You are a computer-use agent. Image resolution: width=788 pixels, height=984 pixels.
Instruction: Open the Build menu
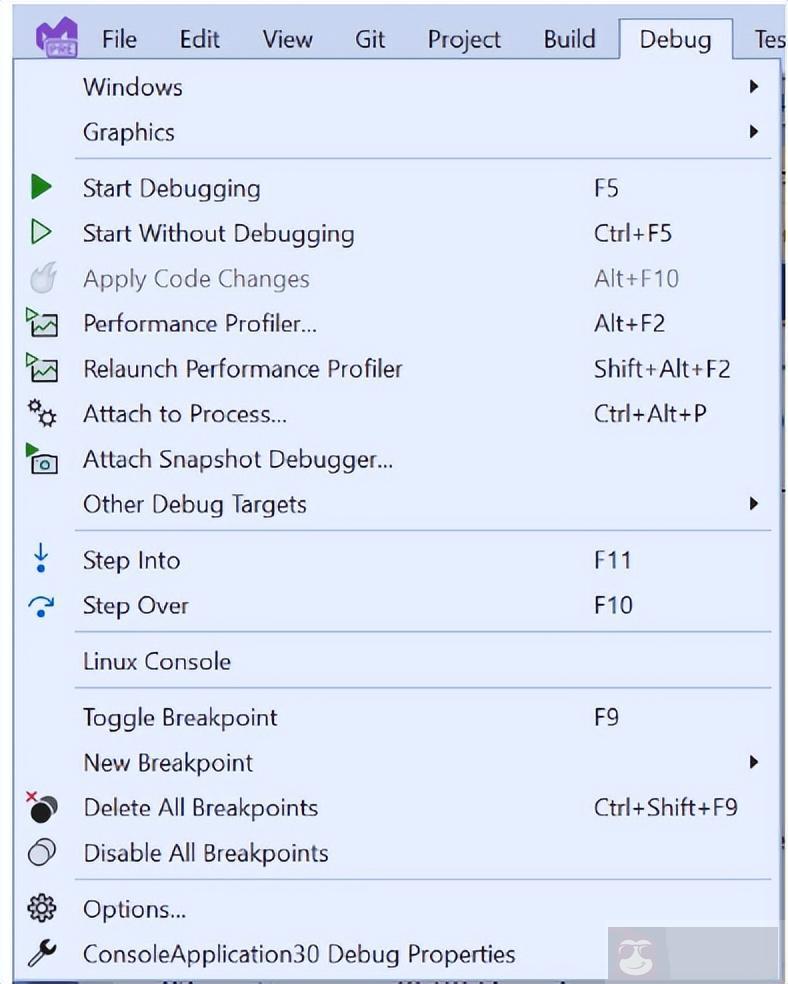pos(569,39)
